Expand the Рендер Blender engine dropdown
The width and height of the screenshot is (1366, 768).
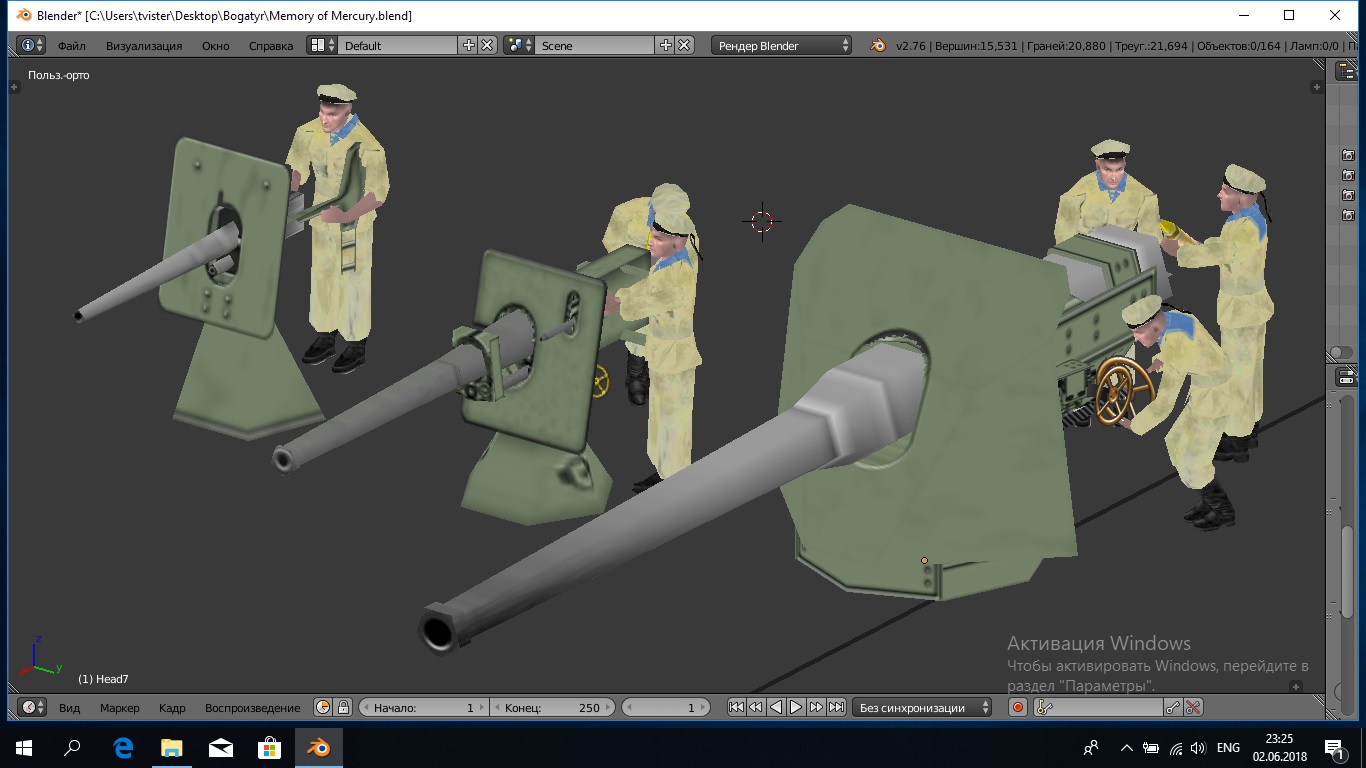click(781, 45)
